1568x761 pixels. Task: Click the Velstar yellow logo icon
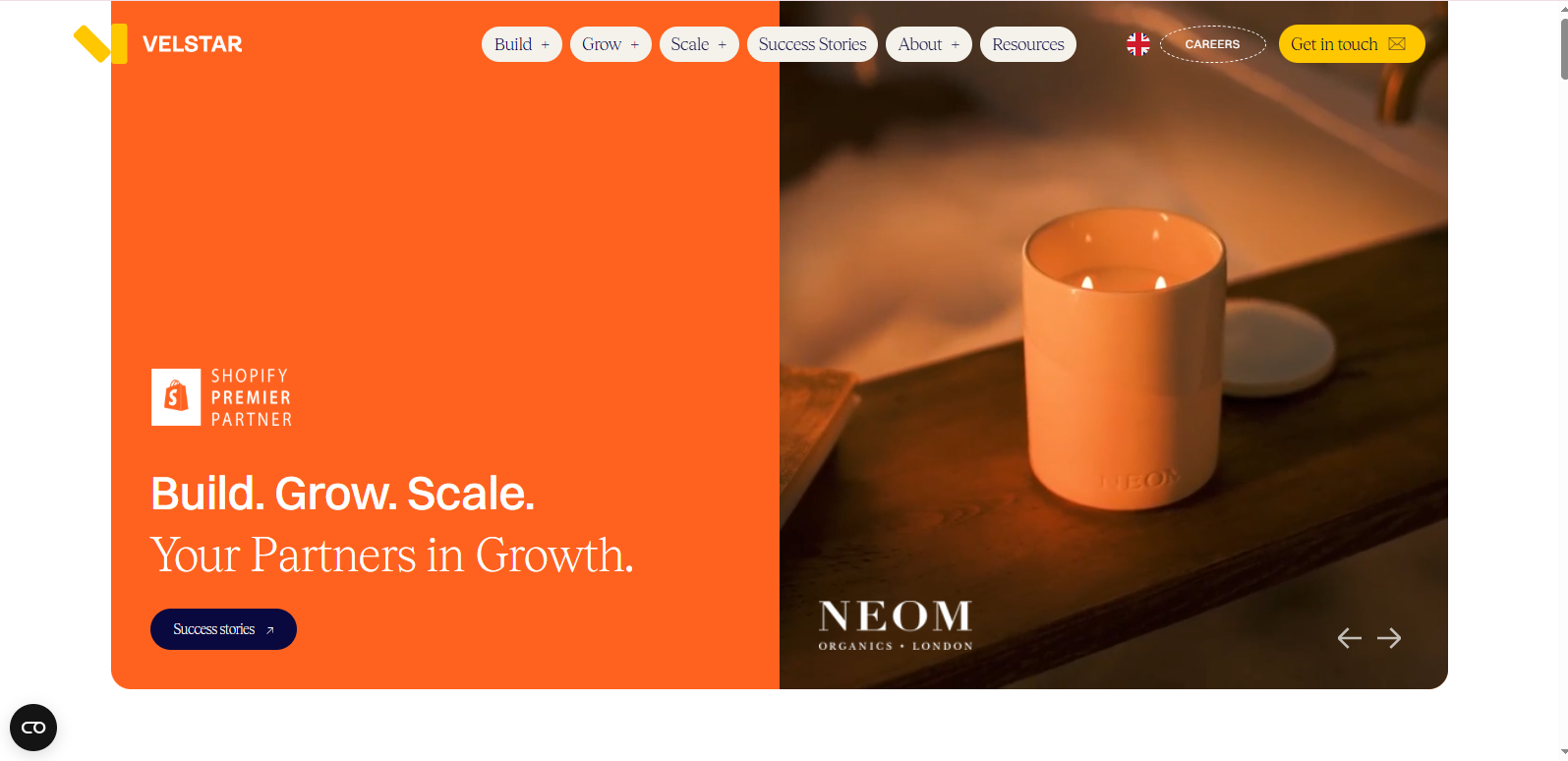(x=100, y=43)
